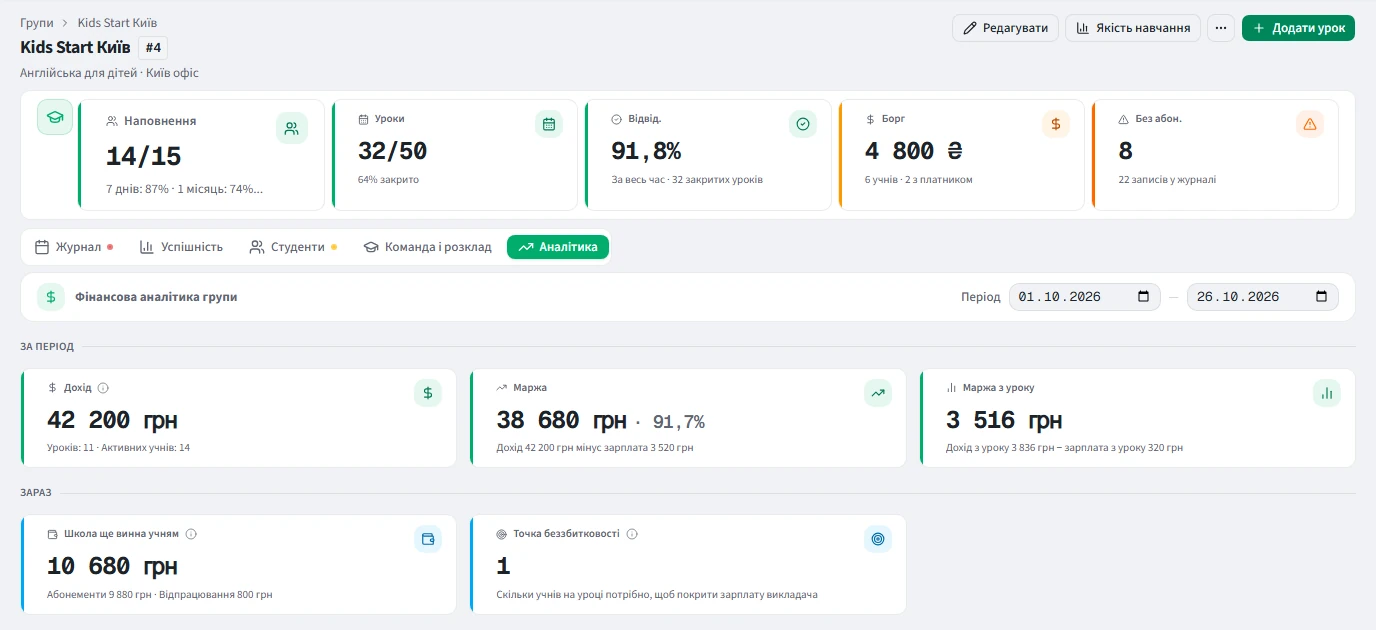Click the warning triangle icon in Без абон. card

[1310, 124]
